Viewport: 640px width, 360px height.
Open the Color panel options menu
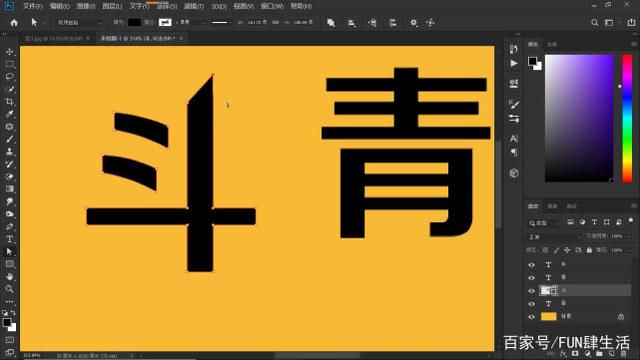[x=633, y=44]
